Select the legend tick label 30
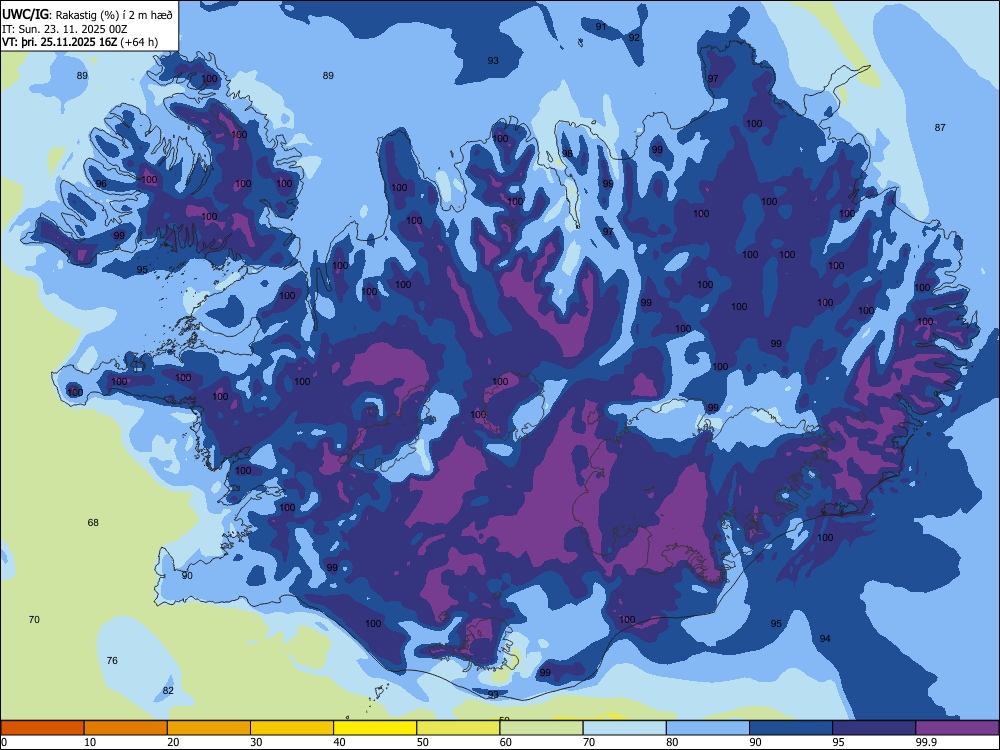The width and height of the screenshot is (1000, 750). click(256, 742)
